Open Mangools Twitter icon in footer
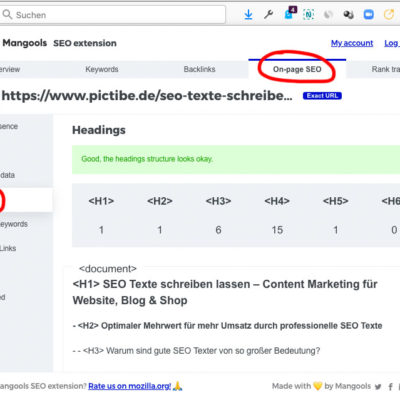The width and height of the screenshot is (400, 400). tap(378, 387)
